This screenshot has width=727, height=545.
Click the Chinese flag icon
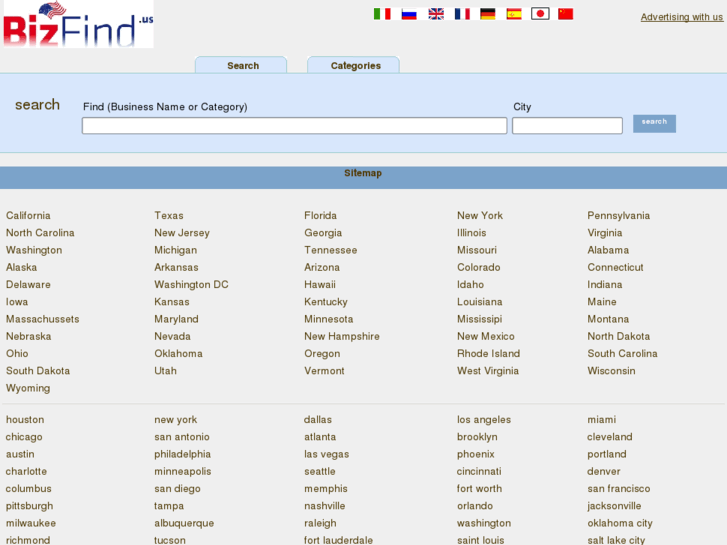click(566, 14)
